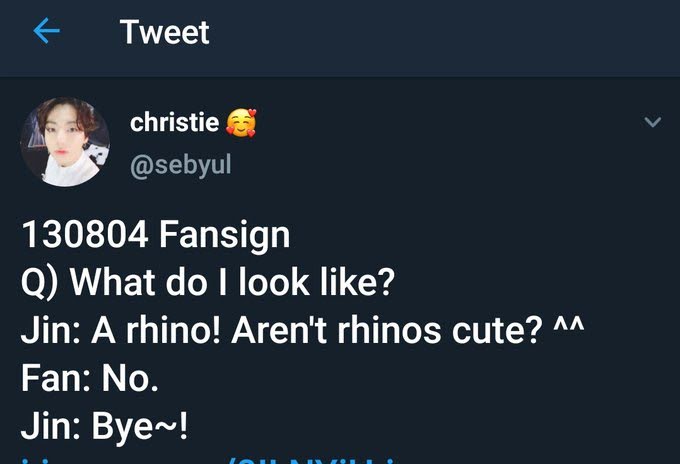Go back using the arrow icon
680x464 pixels.
(x=47, y=32)
